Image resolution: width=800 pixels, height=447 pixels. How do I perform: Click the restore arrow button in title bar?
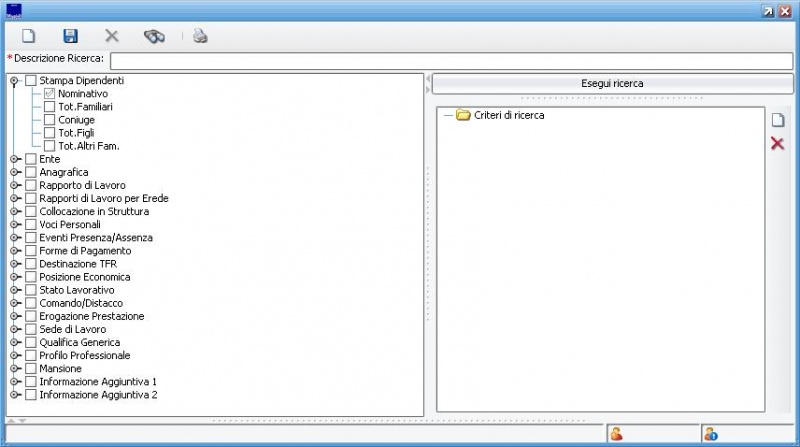click(x=768, y=11)
